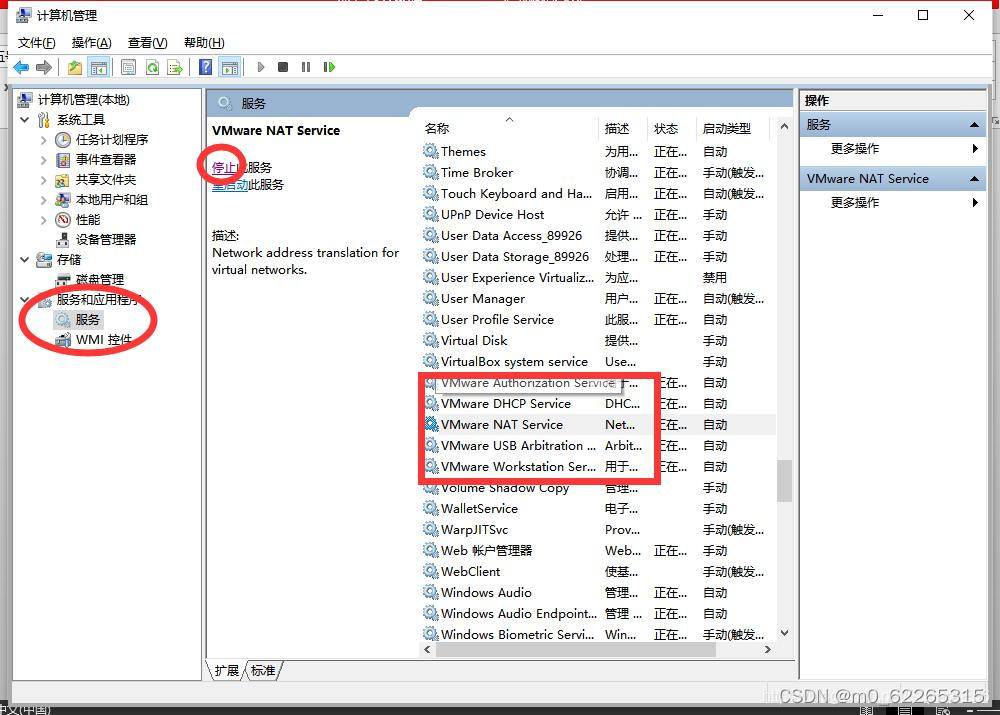Open the 查看(V) menu

[147, 43]
